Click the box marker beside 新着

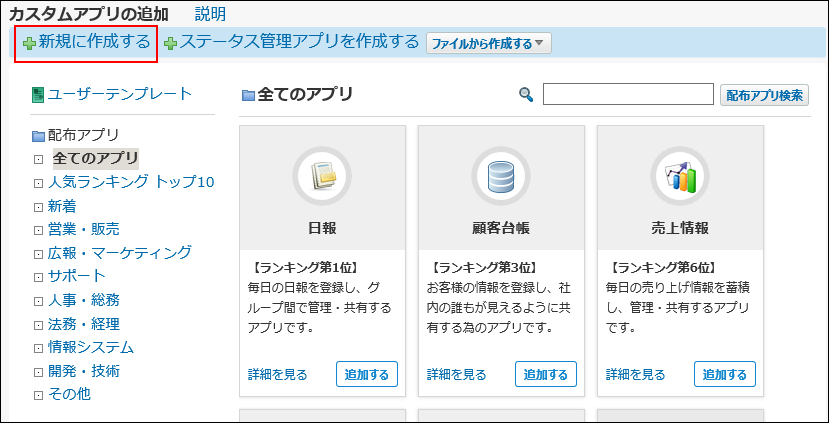(x=38, y=207)
